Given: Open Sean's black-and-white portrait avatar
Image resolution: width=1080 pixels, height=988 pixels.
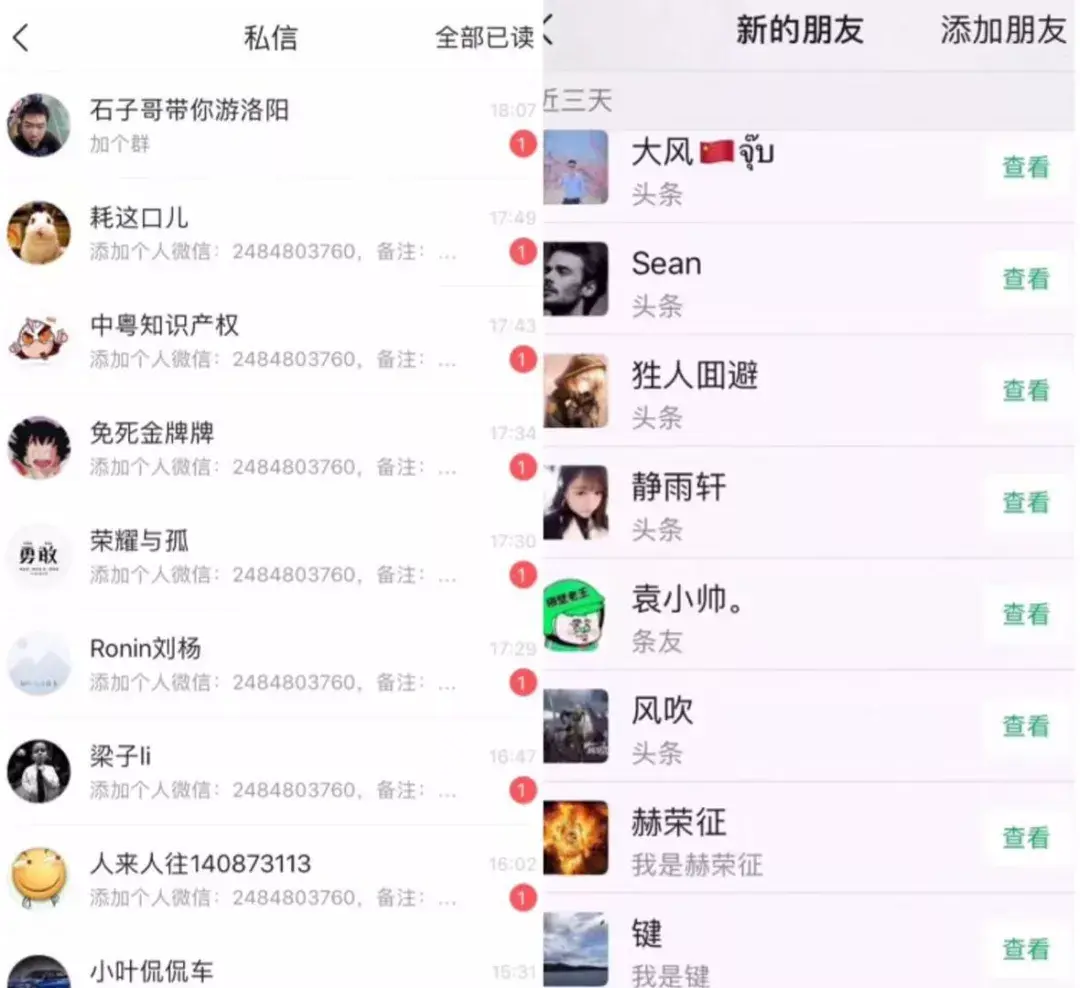Looking at the screenshot, I should (x=576, y=279).
